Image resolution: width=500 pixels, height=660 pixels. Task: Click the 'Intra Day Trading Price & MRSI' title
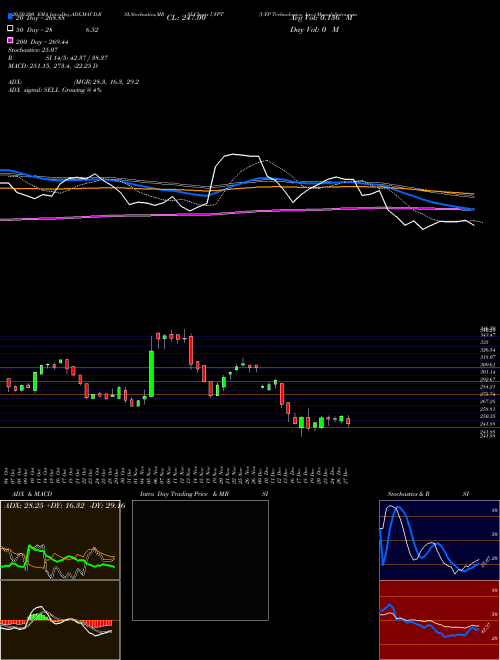204,494
